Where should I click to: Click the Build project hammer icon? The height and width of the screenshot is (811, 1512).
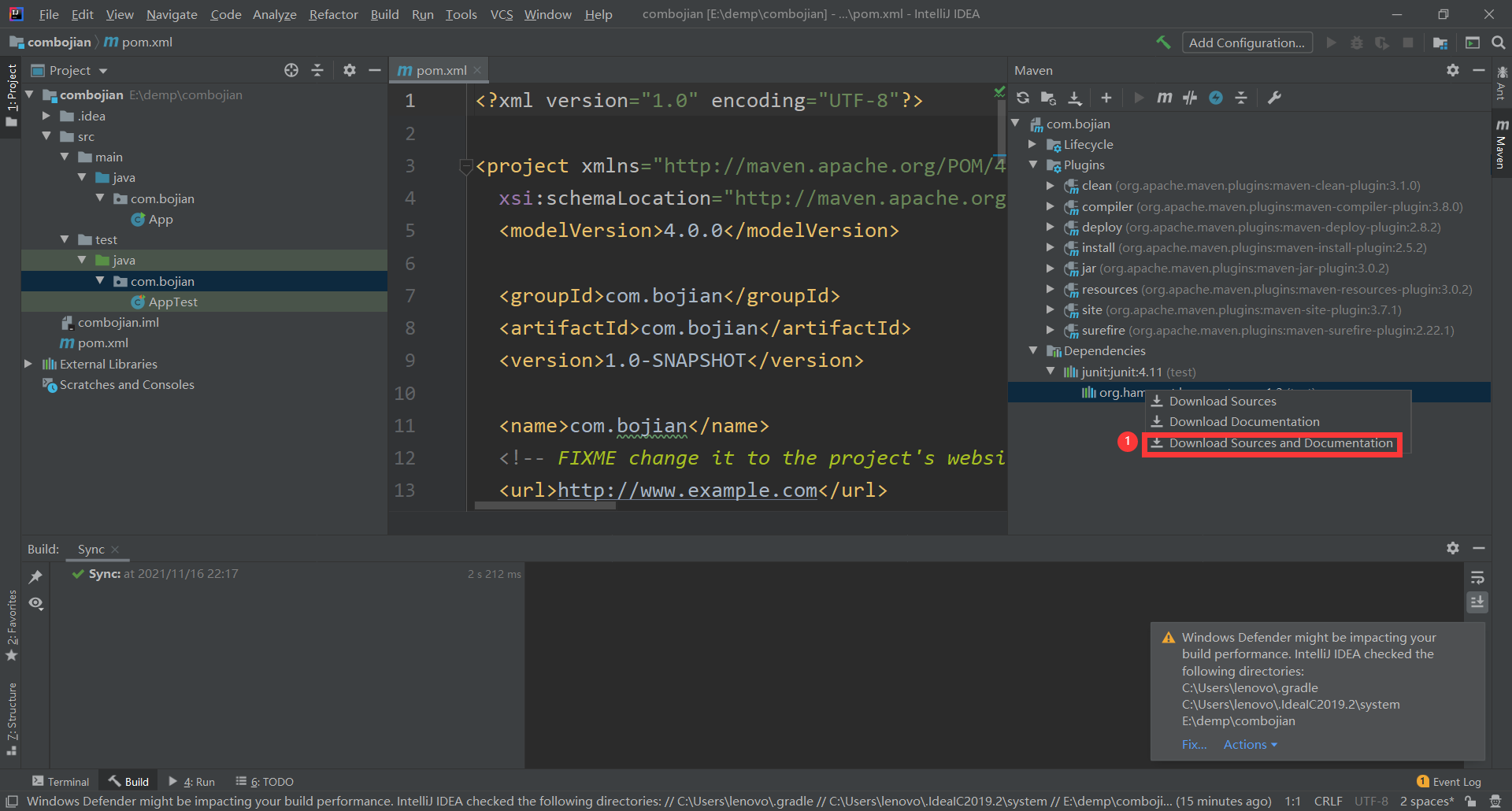[1163, 43]
